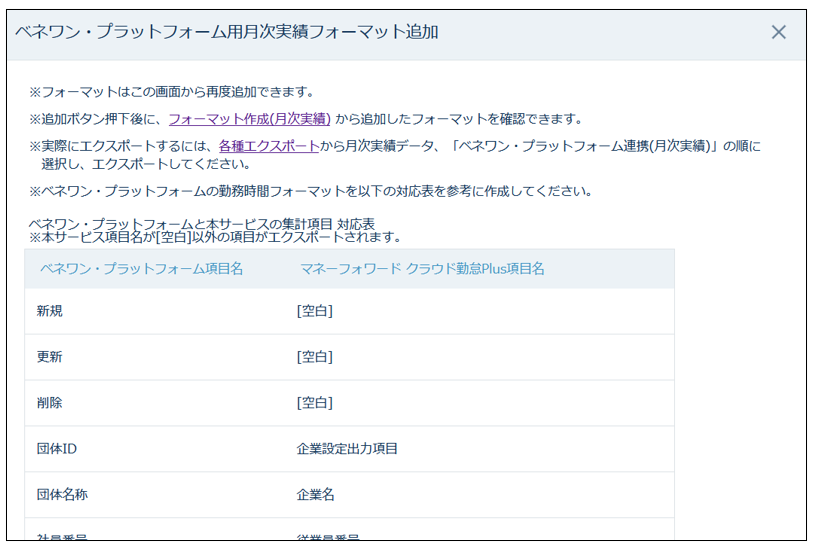The width and height of the screenshot is (814, 552).
Task: Click the マネーフォワード クラウド勤怠Plus項目名 column header
Action: 423,268
